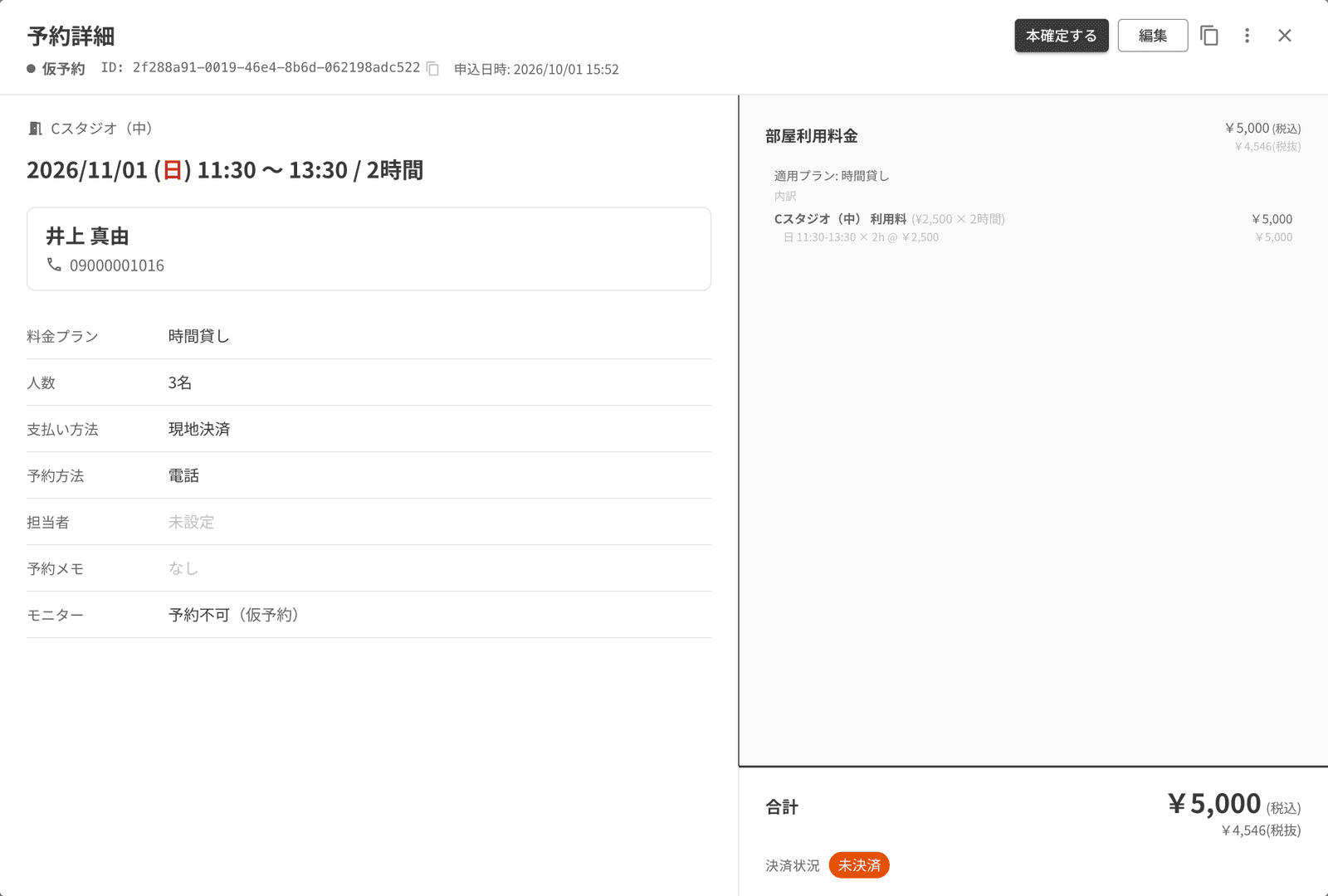
Task: Close the reservation detail dialog
Action: [1285, 36]
